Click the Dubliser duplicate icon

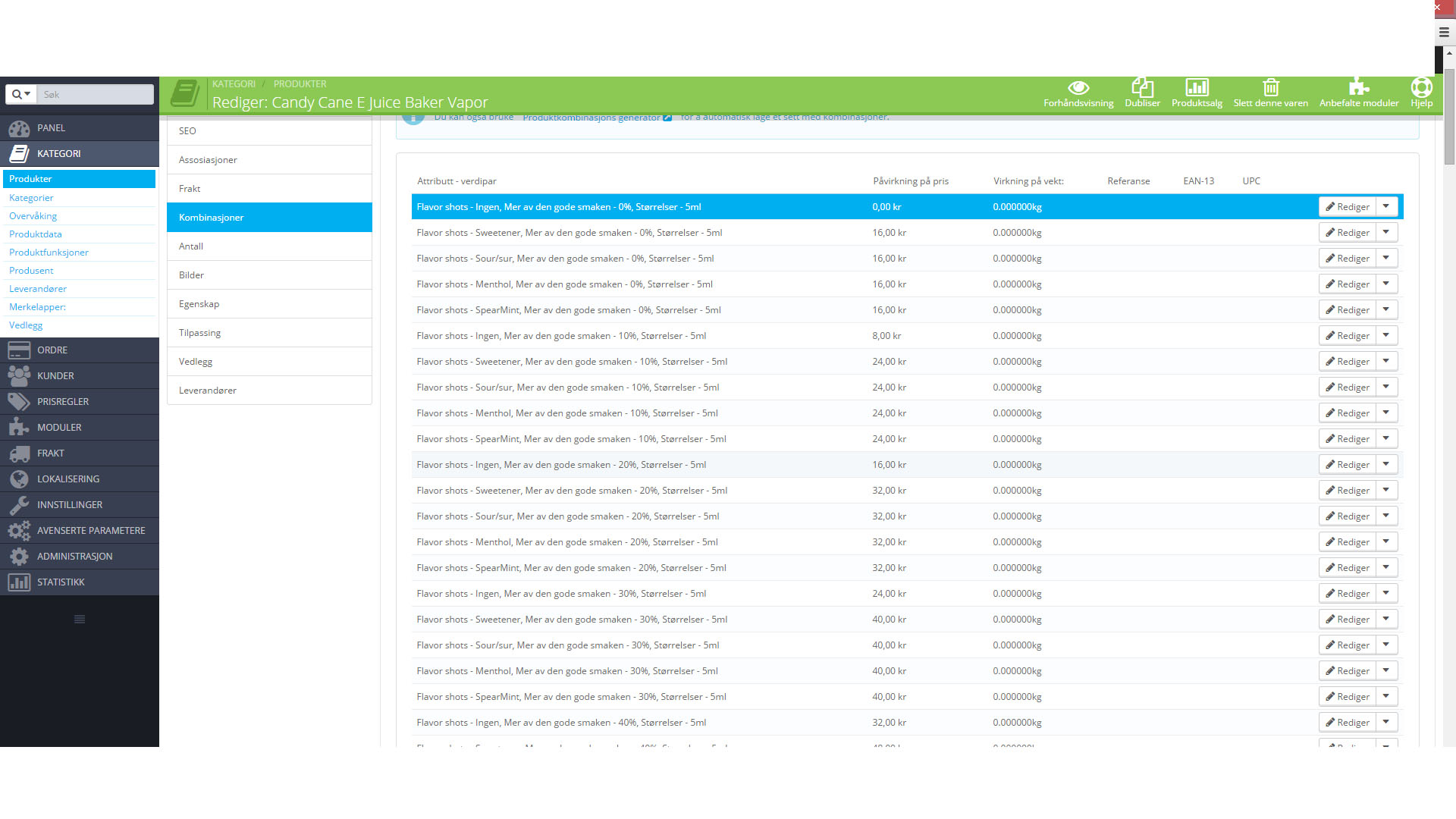pos(1142,87)
